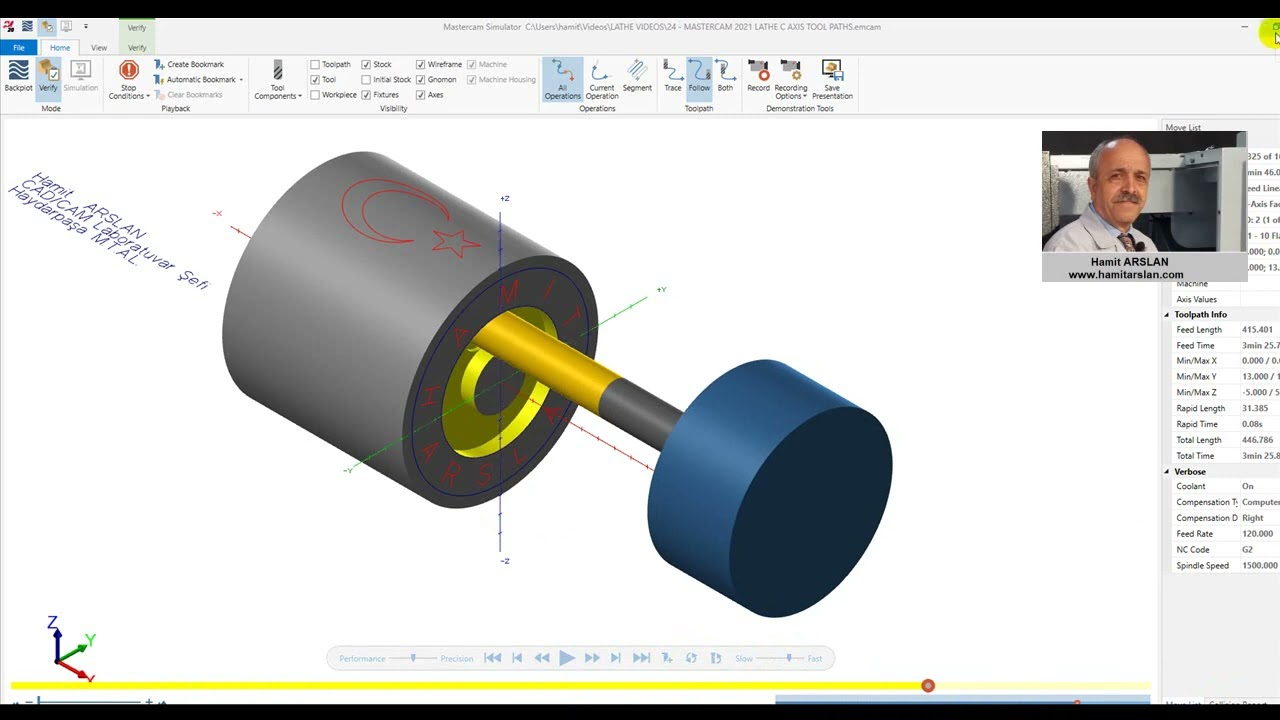Click Mastercam application logo icon
Viewport: 1280px width, 720px height.
(x=9, y=27)
